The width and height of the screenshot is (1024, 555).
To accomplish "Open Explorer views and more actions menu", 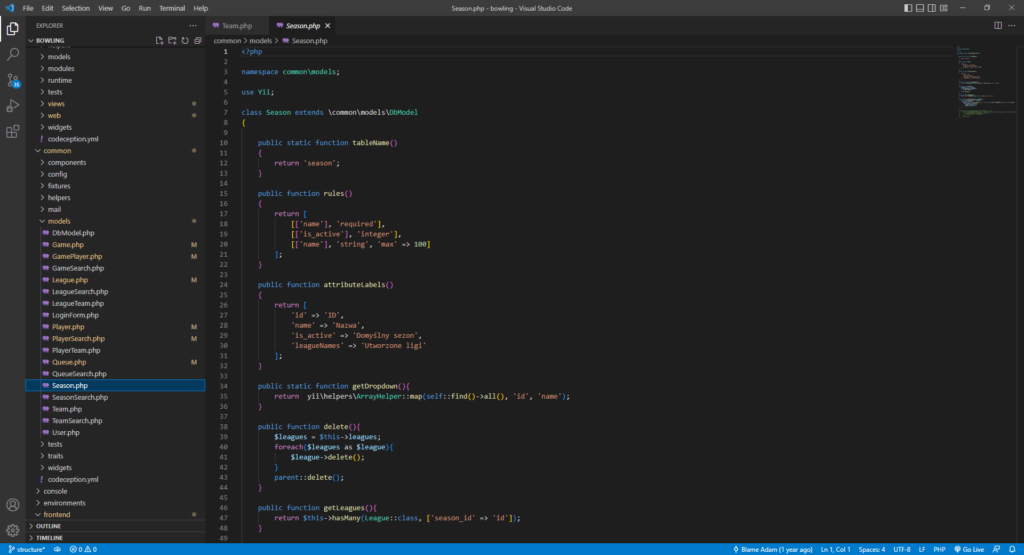I will tap(193, 25).
